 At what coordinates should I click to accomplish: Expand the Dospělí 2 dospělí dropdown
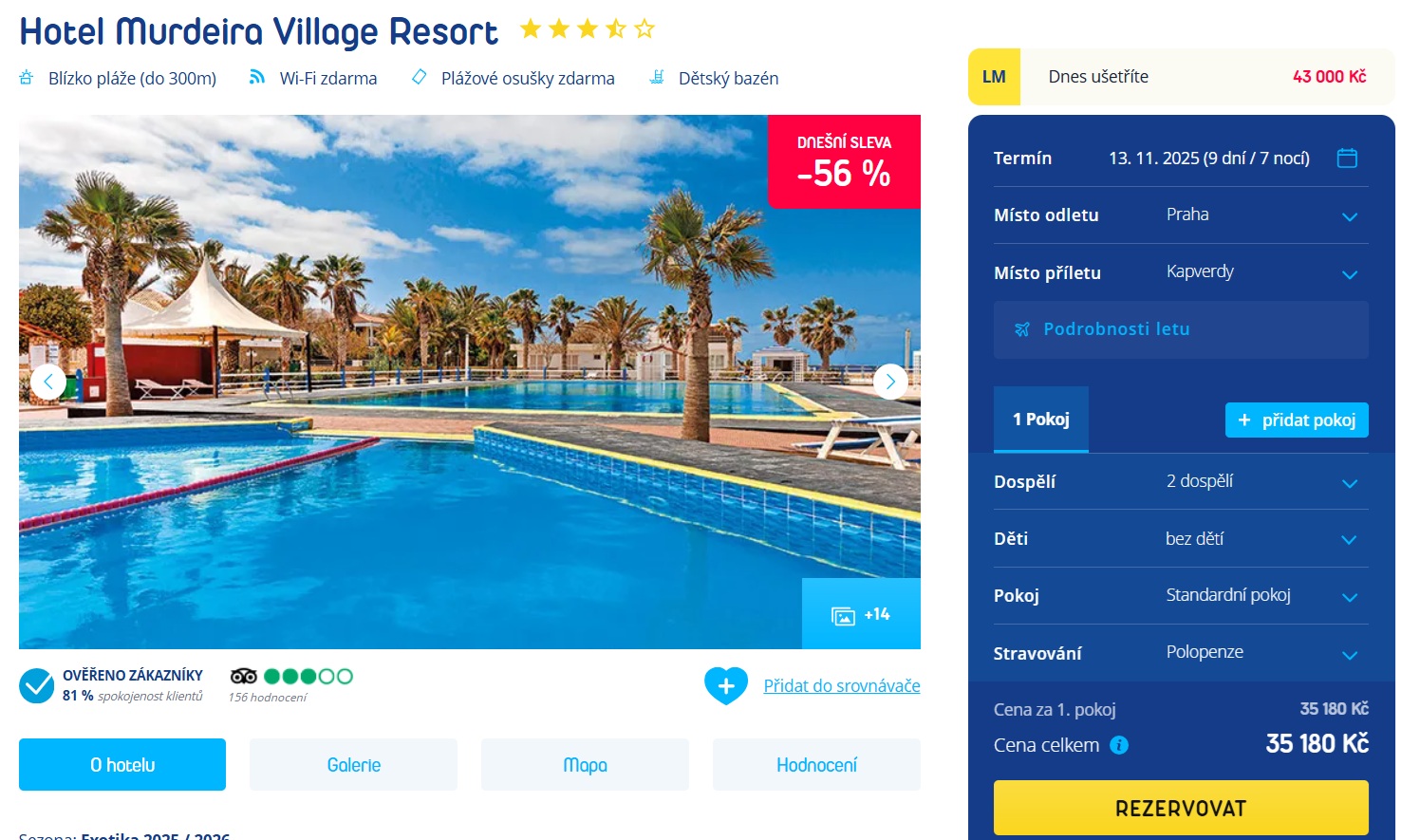(x=1181, y=481)
